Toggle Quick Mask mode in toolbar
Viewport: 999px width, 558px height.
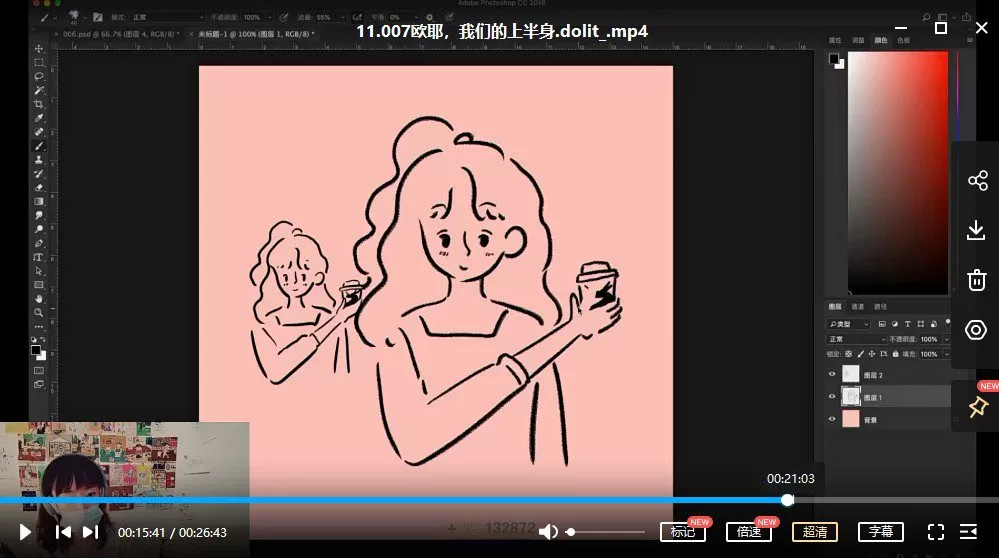[x=39, y=370]
